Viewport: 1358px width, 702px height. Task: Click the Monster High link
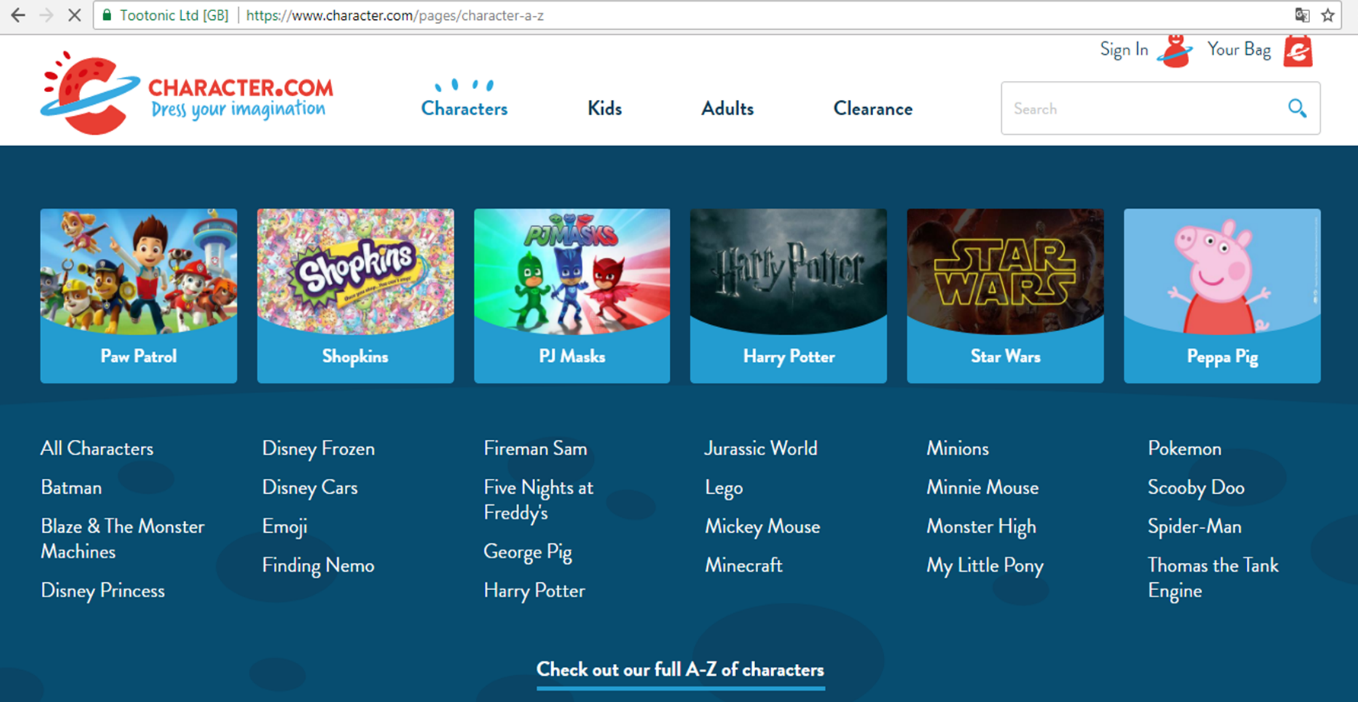(981, 527)
